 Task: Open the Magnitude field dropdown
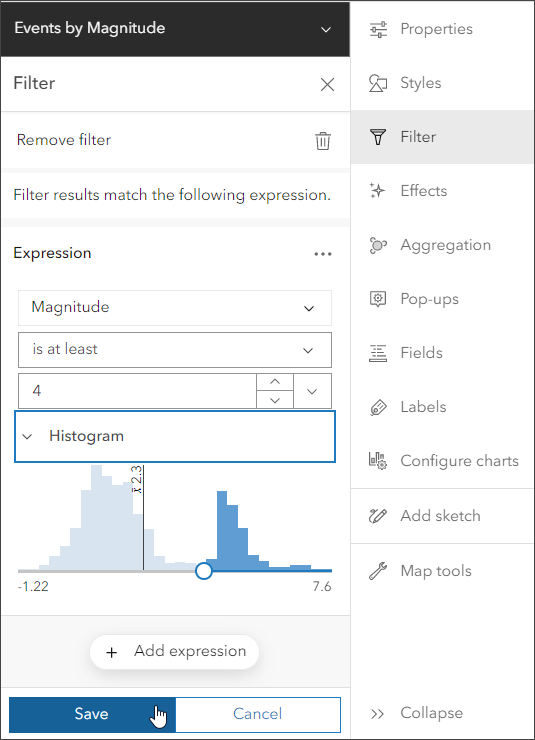pyautogui.click(x=175, y=308)
